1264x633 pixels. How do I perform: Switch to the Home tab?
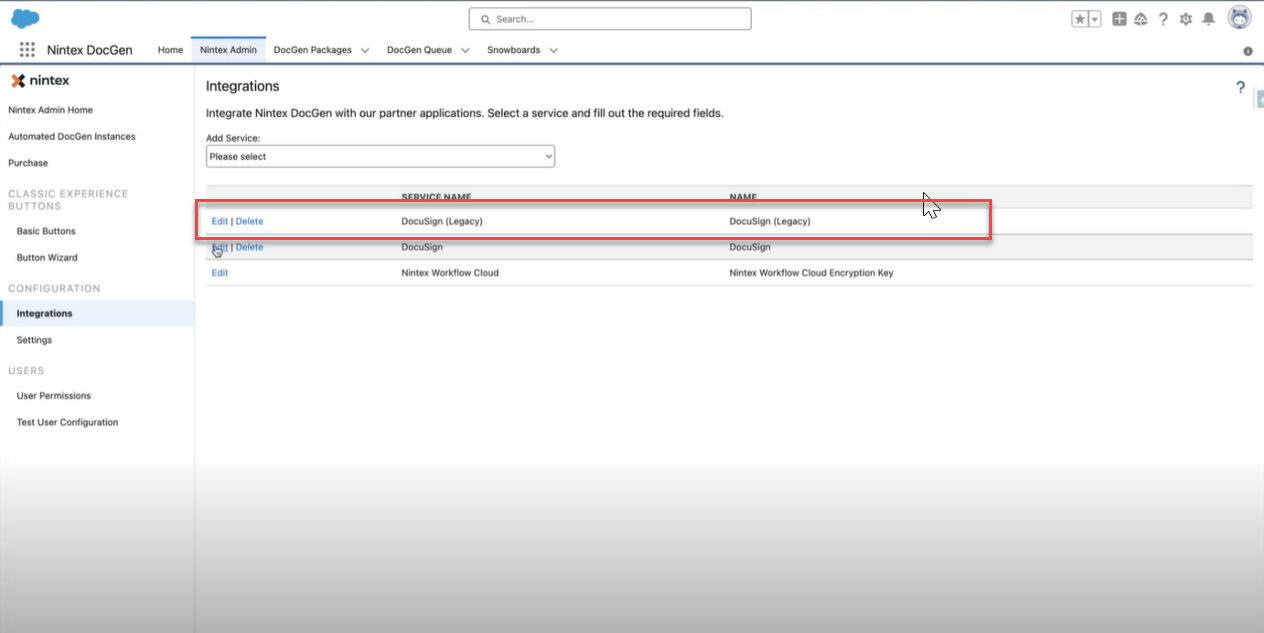170,50
